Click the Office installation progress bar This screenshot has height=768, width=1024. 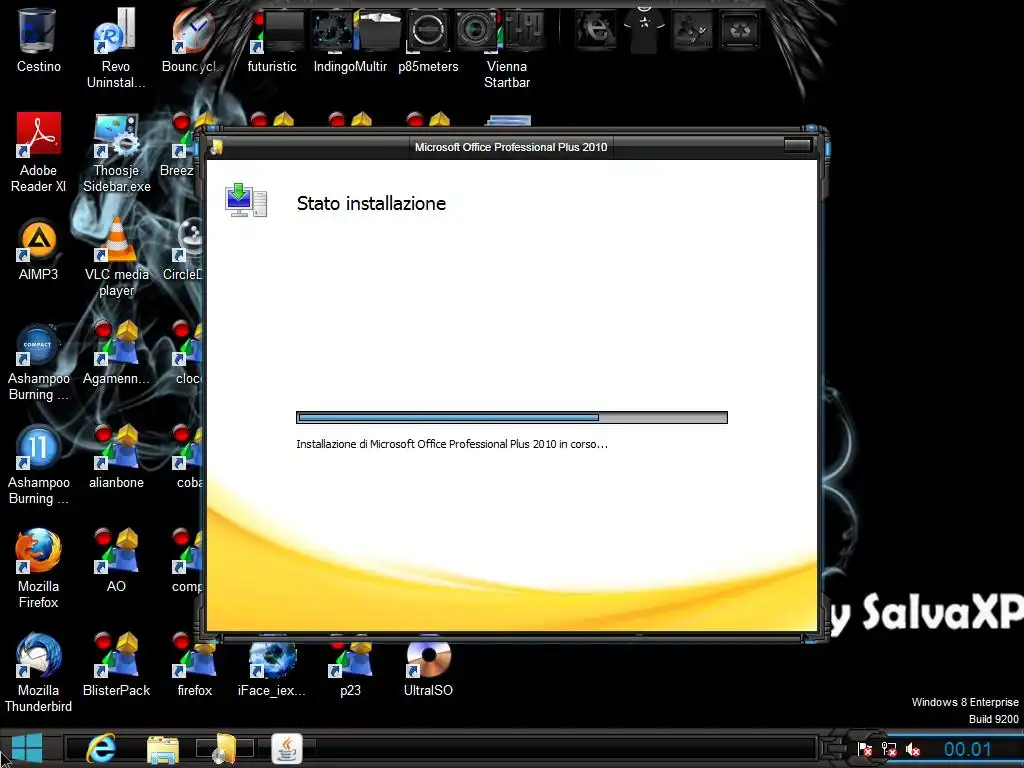[511, 417]
